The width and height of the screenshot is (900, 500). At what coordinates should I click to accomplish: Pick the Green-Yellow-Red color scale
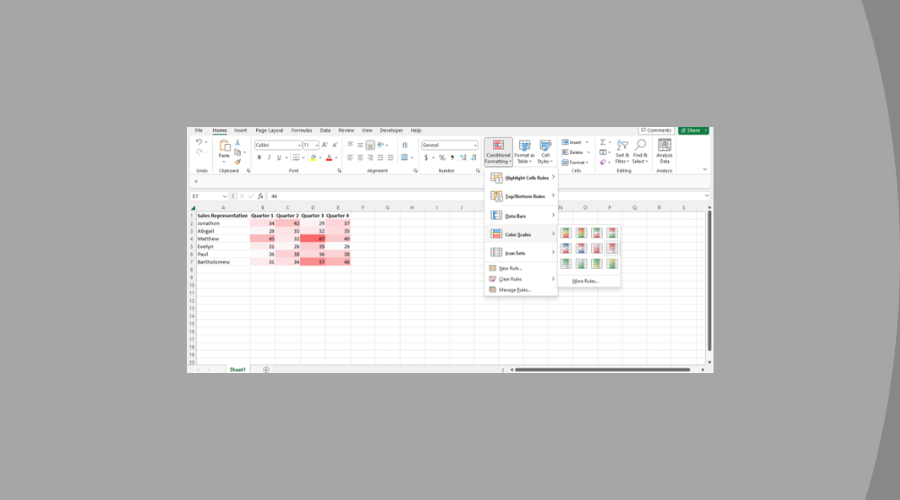[565, 232]
